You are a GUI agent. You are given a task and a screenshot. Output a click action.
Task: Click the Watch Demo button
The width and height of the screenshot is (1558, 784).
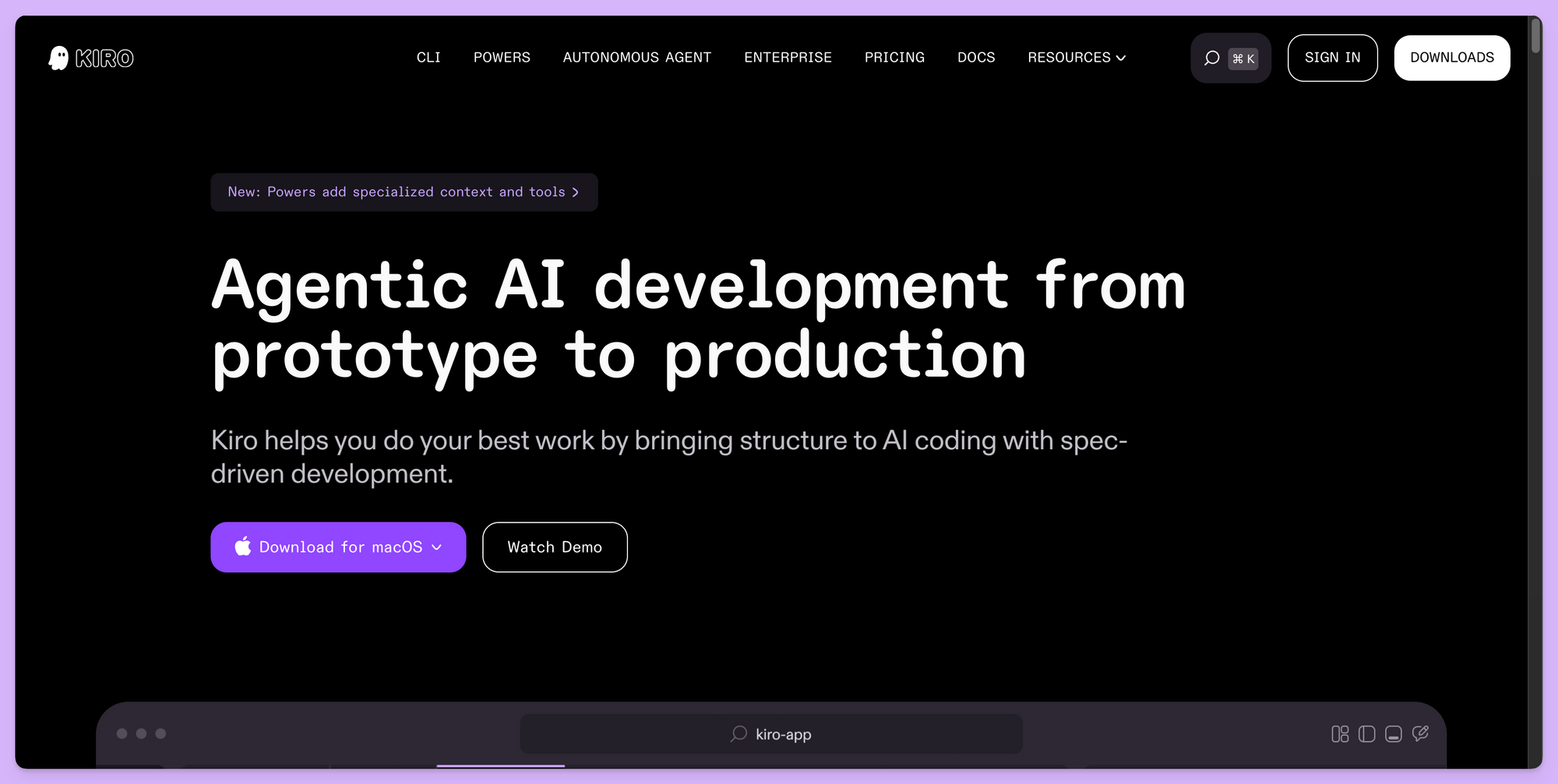pos(555,547)
